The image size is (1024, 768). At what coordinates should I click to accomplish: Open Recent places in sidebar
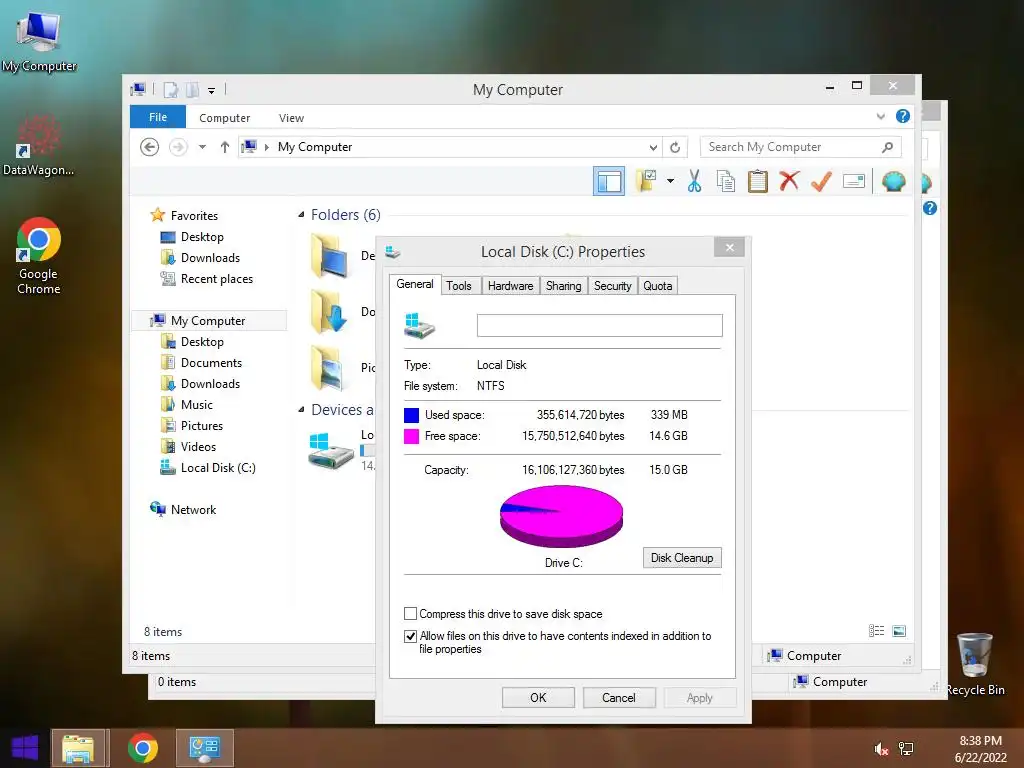click(x=216, y=279)
